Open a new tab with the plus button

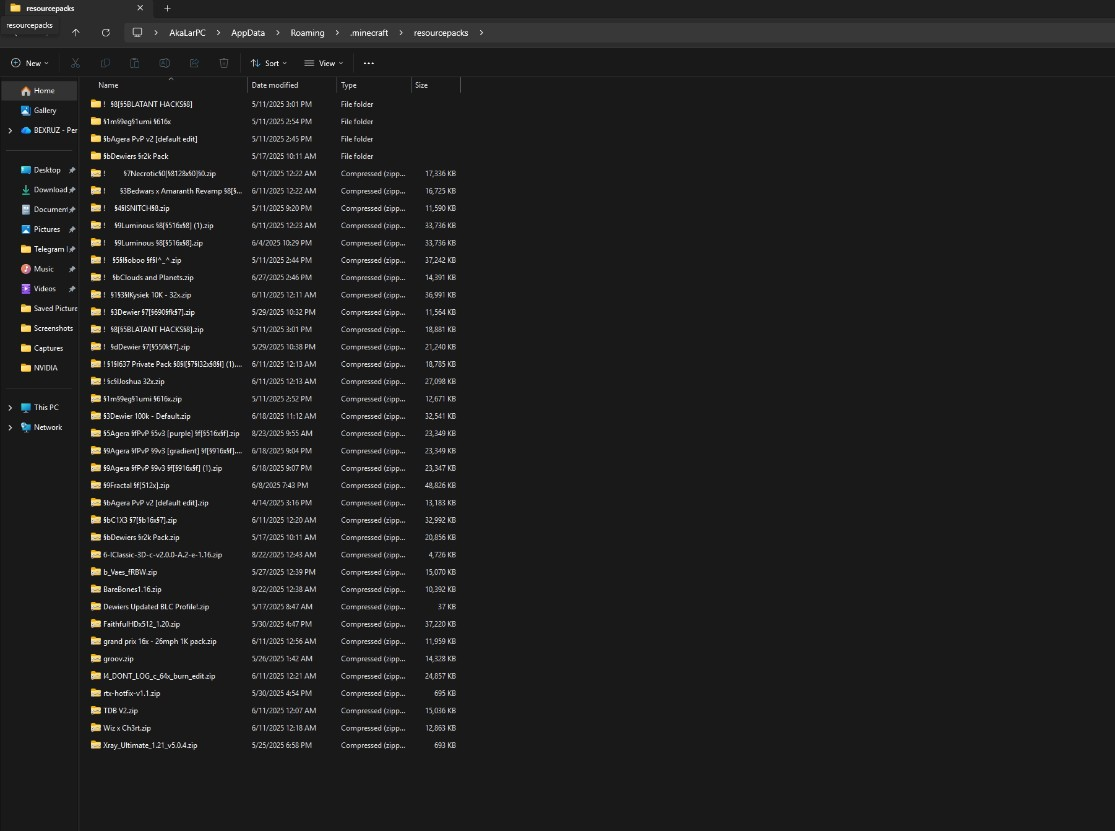[x=167, y=8]
